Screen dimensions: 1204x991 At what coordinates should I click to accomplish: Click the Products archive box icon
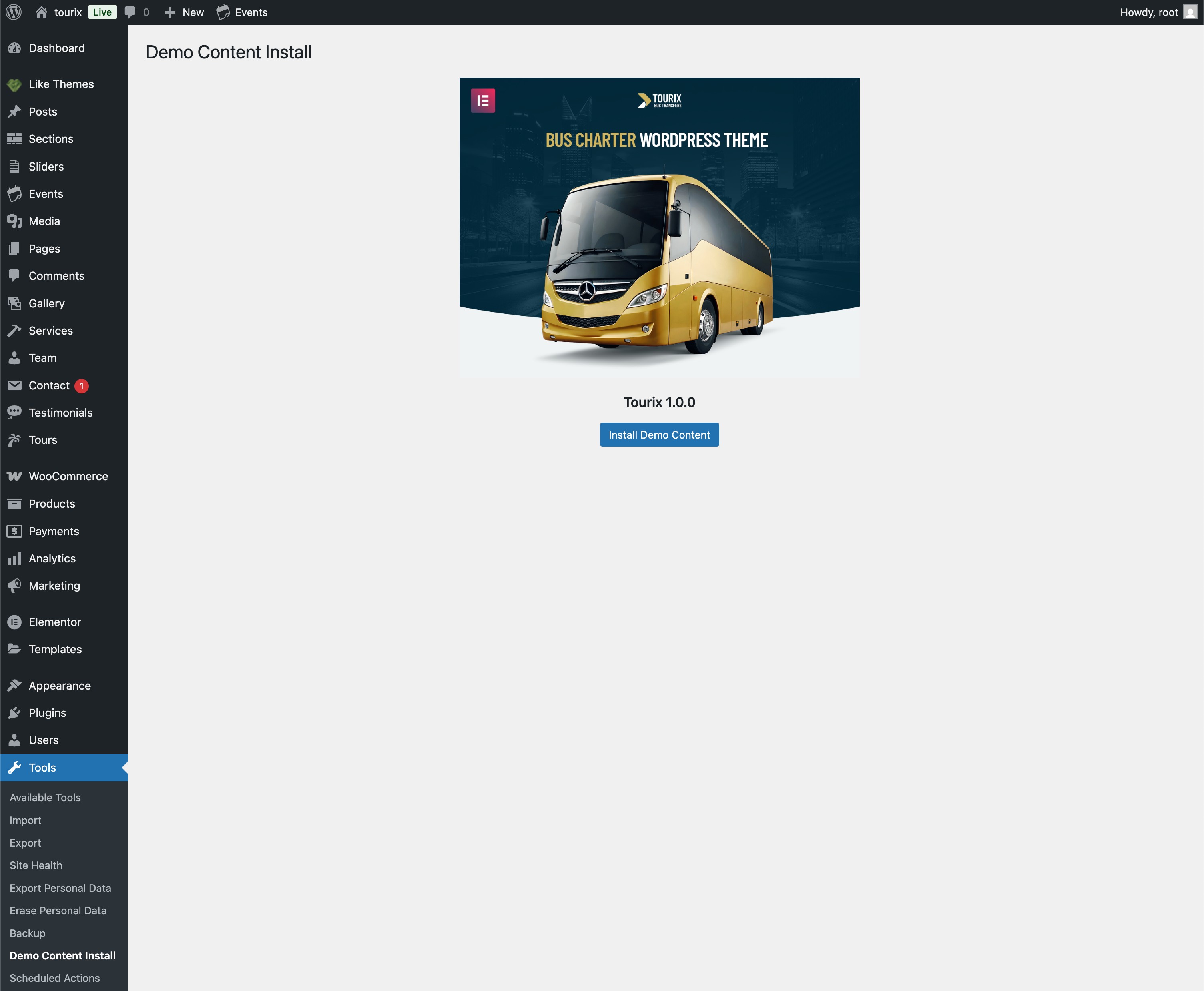(x=14, y=504)
